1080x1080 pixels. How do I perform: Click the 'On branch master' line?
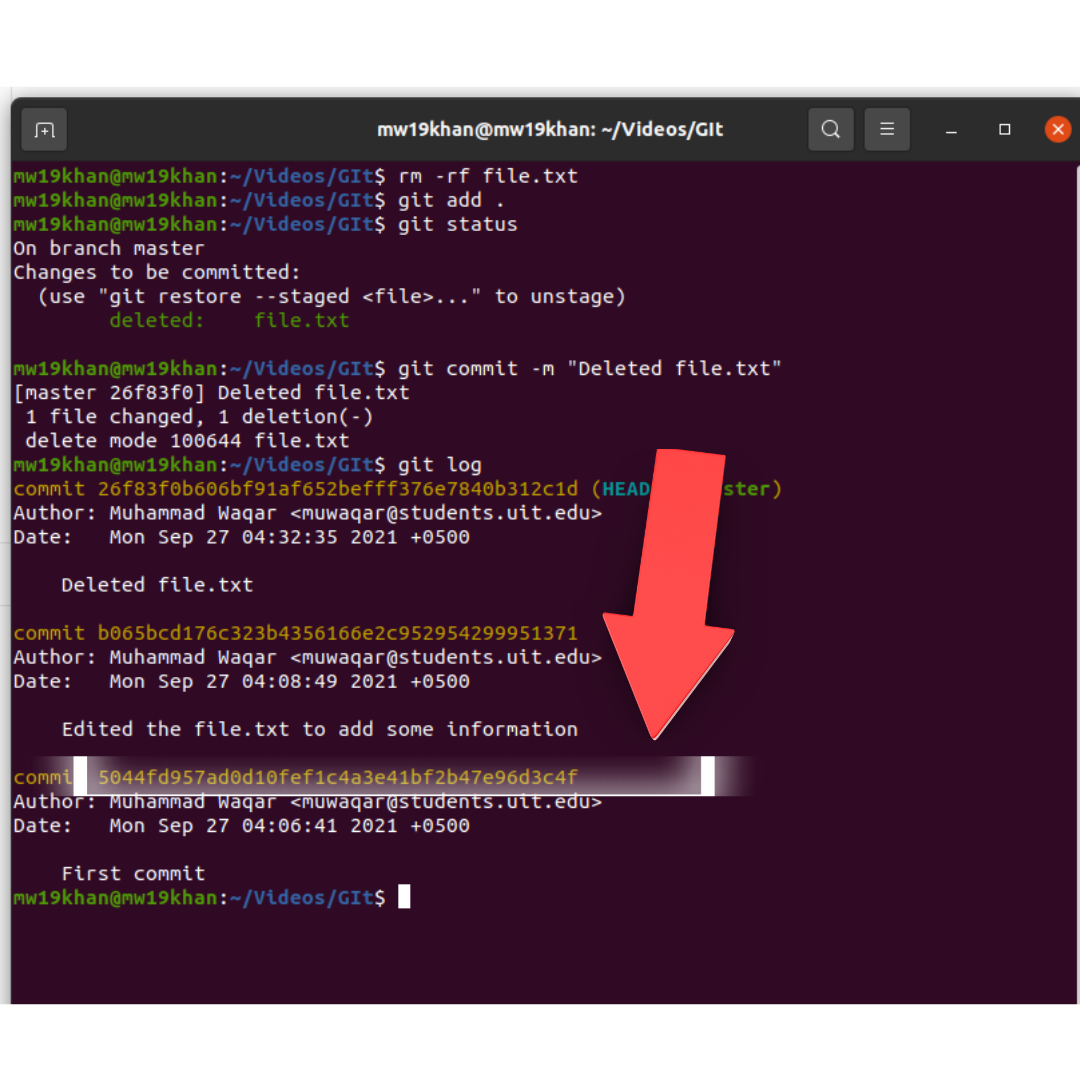tap(109, 249)
